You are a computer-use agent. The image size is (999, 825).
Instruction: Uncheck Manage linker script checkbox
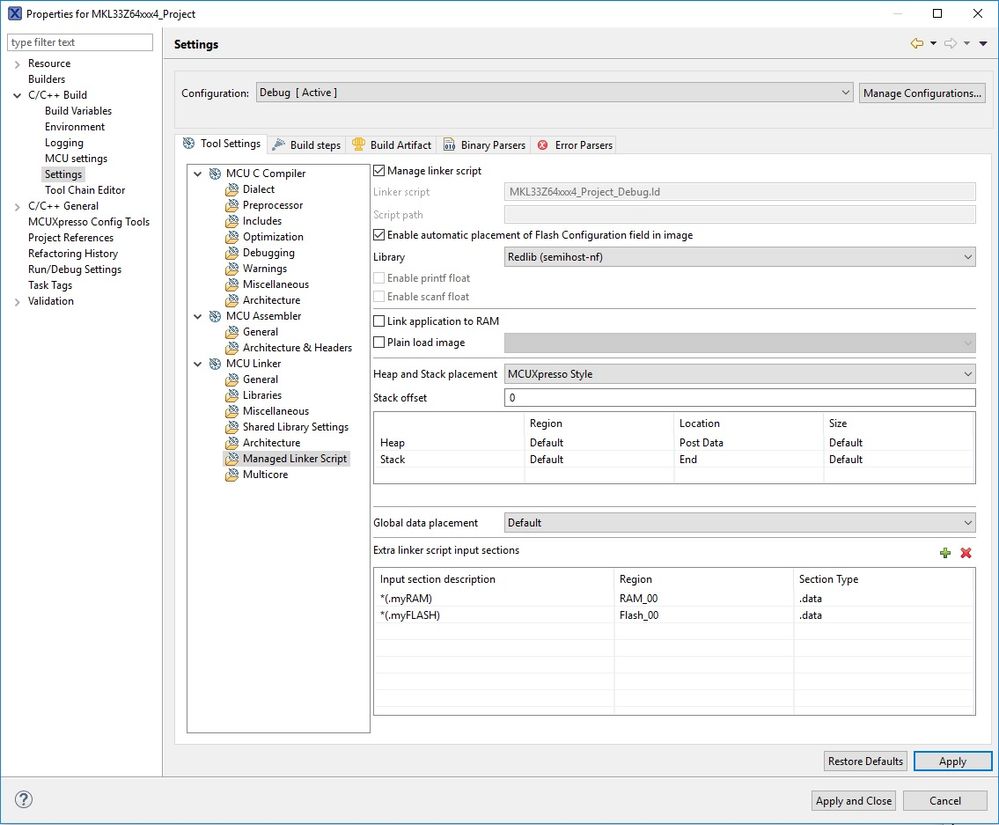(x=379, y=171)
